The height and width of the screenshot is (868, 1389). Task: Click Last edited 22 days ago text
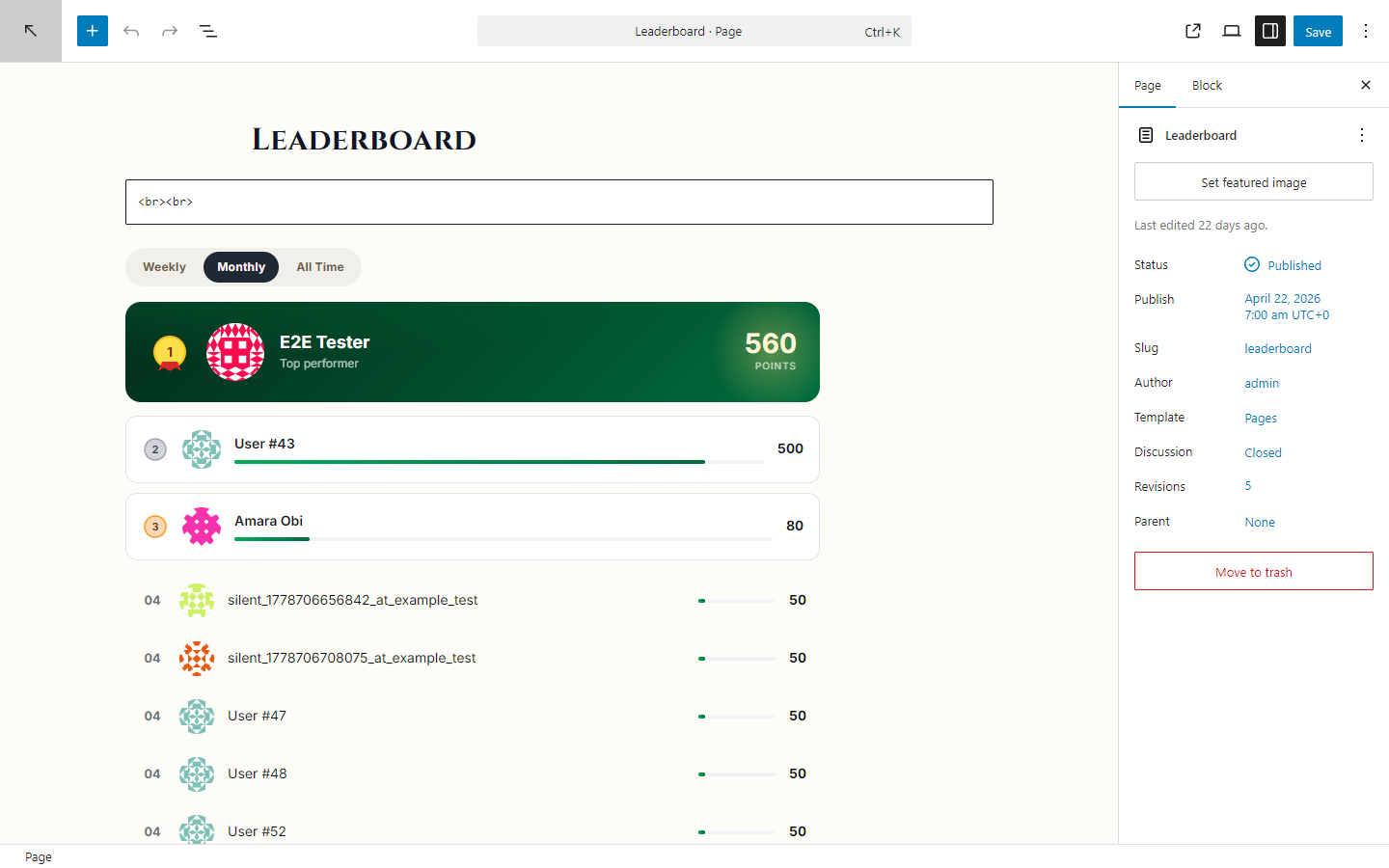point(1201,225)
